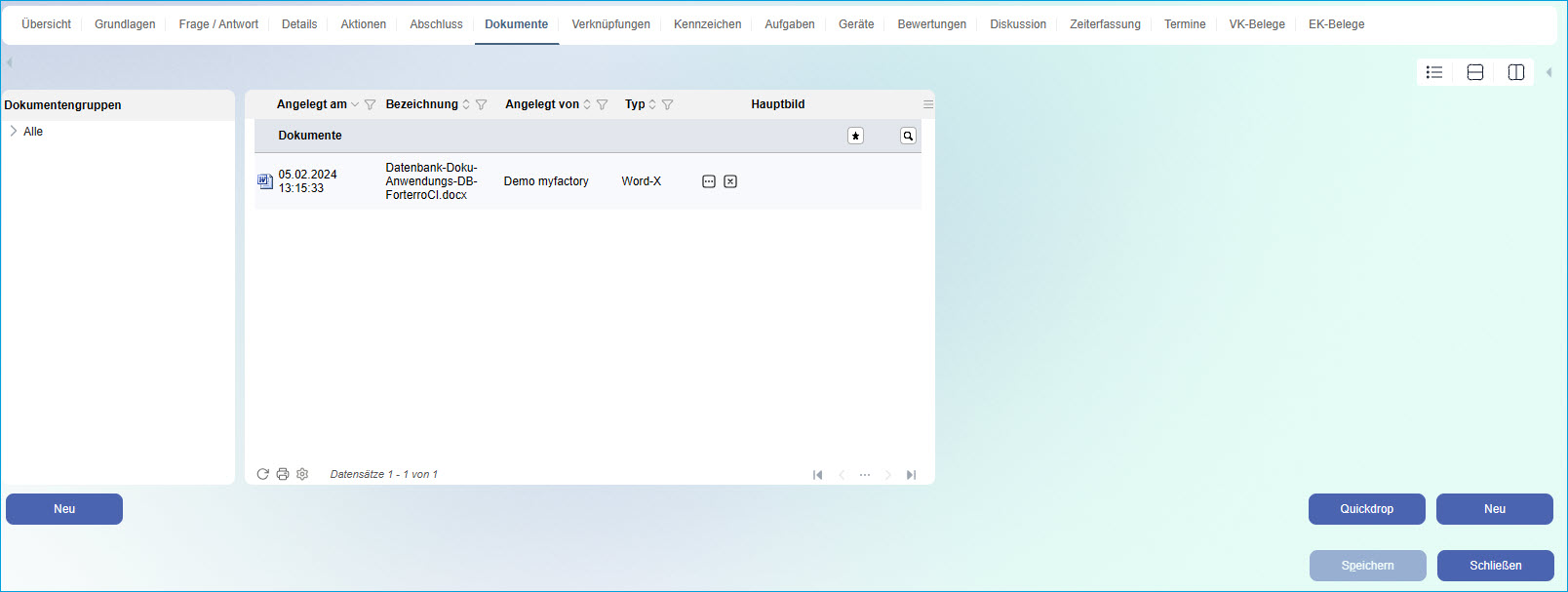The height and width of the screenshot is (592, 1568).
Task: Select horizontal split layout icon
Action: (1475, 72)
